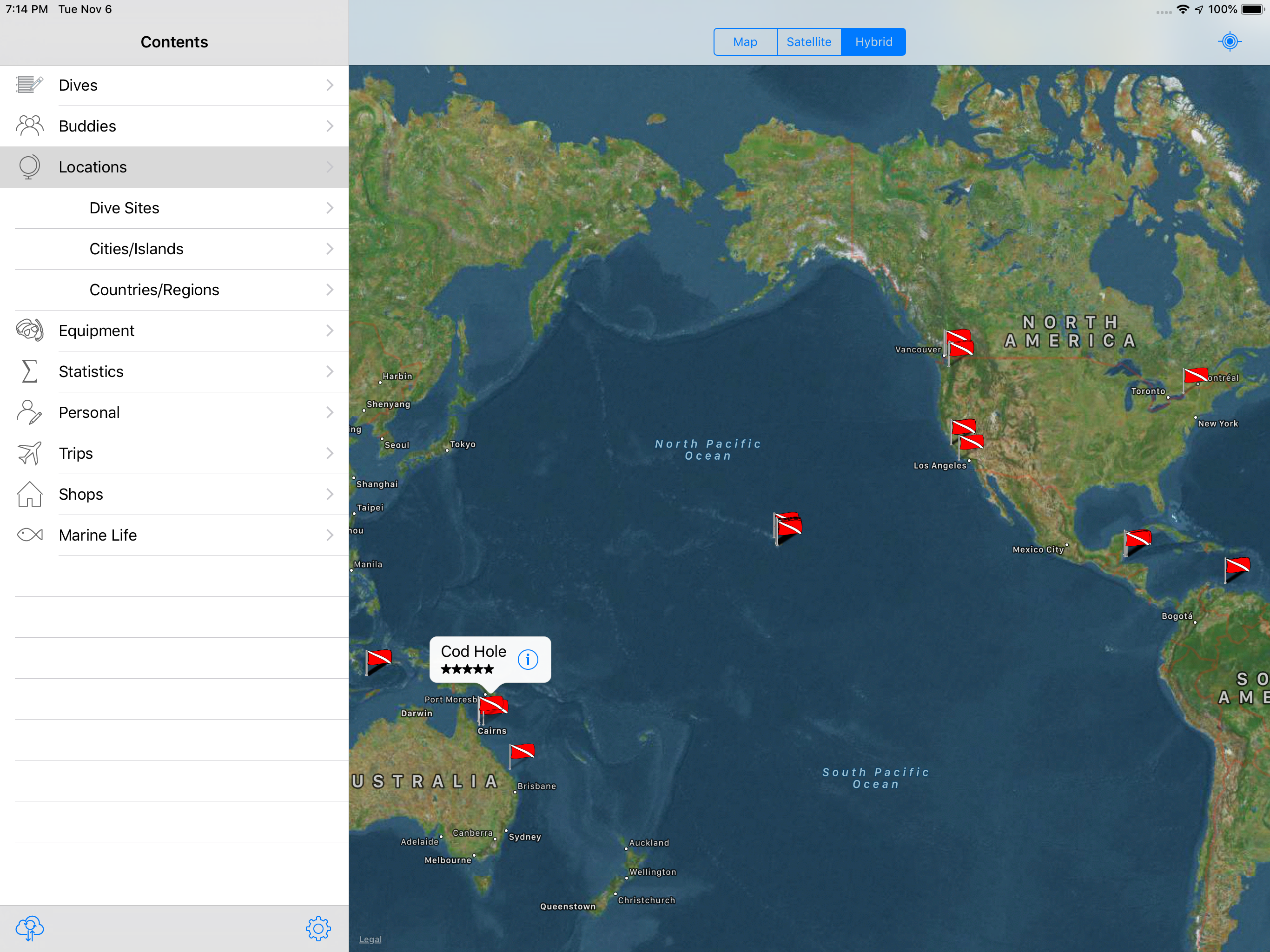1270x952 pixels.
Task: Click the Legal link on map
Action: [x=370, y=939]
